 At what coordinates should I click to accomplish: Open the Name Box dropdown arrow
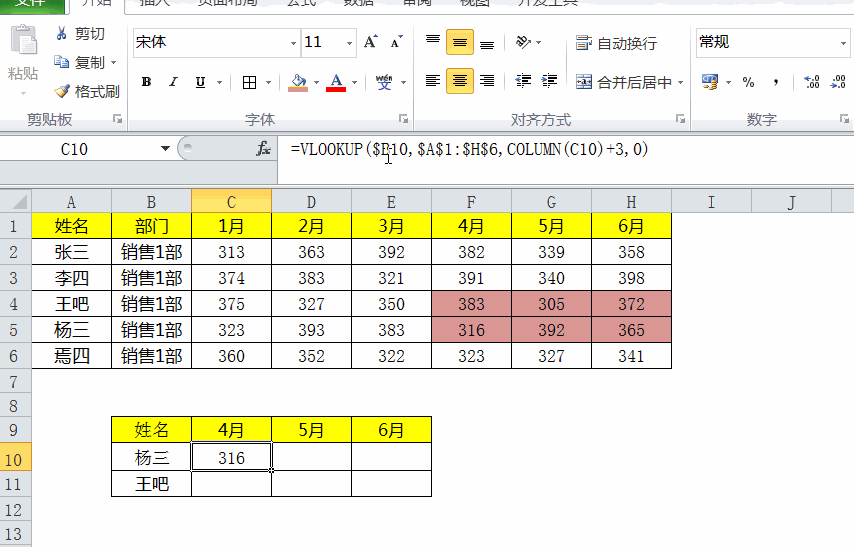165,148
